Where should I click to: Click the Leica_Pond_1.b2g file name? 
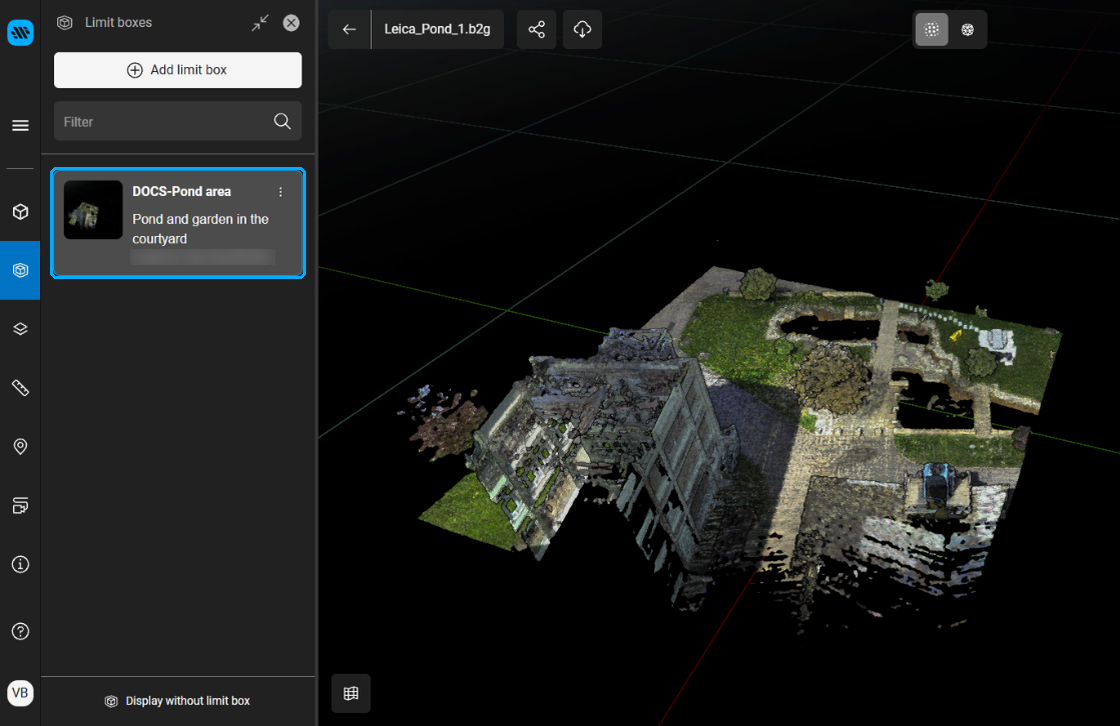point(437,29)
